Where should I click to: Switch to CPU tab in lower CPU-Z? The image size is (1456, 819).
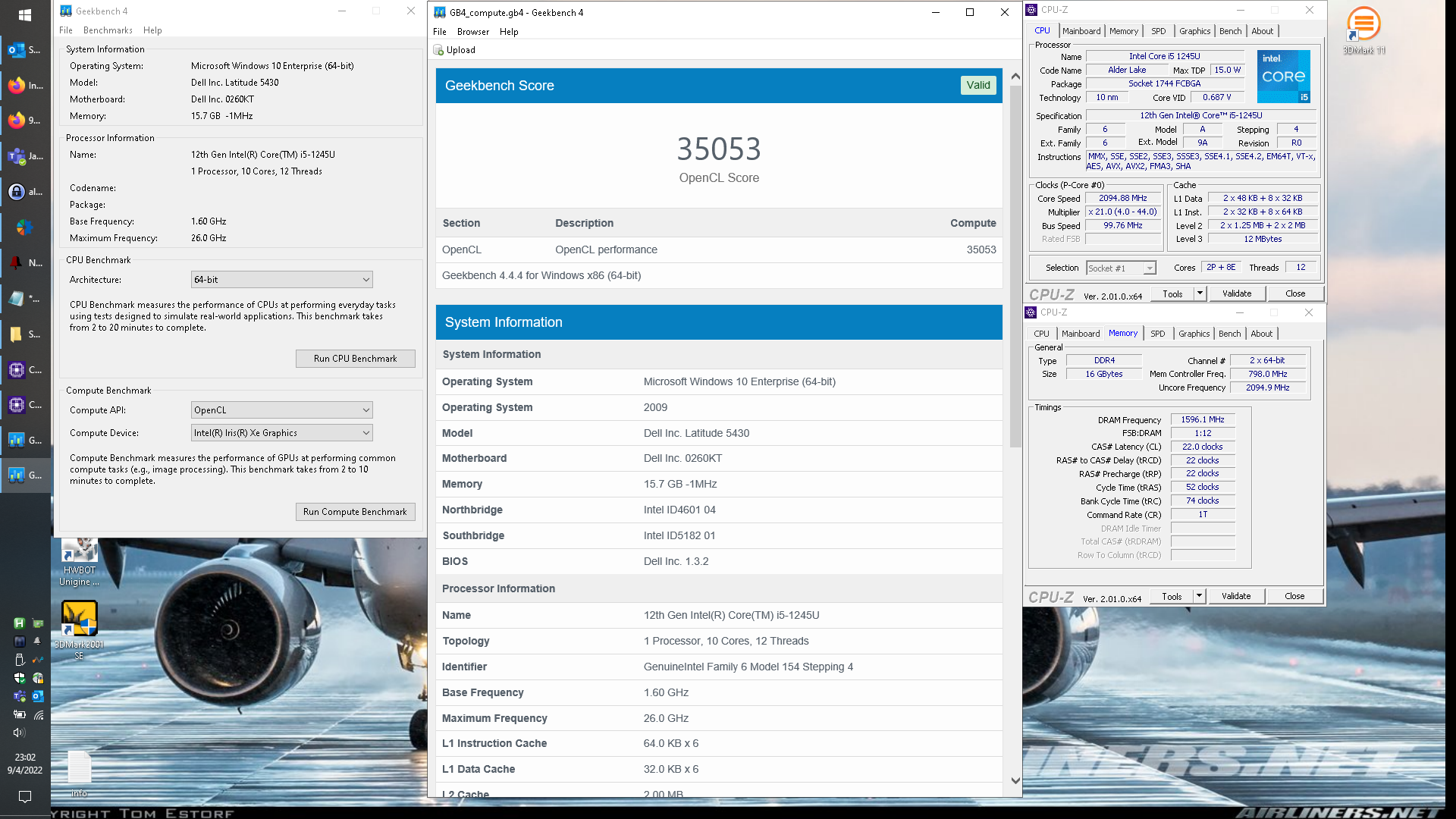pos(1042,334)
